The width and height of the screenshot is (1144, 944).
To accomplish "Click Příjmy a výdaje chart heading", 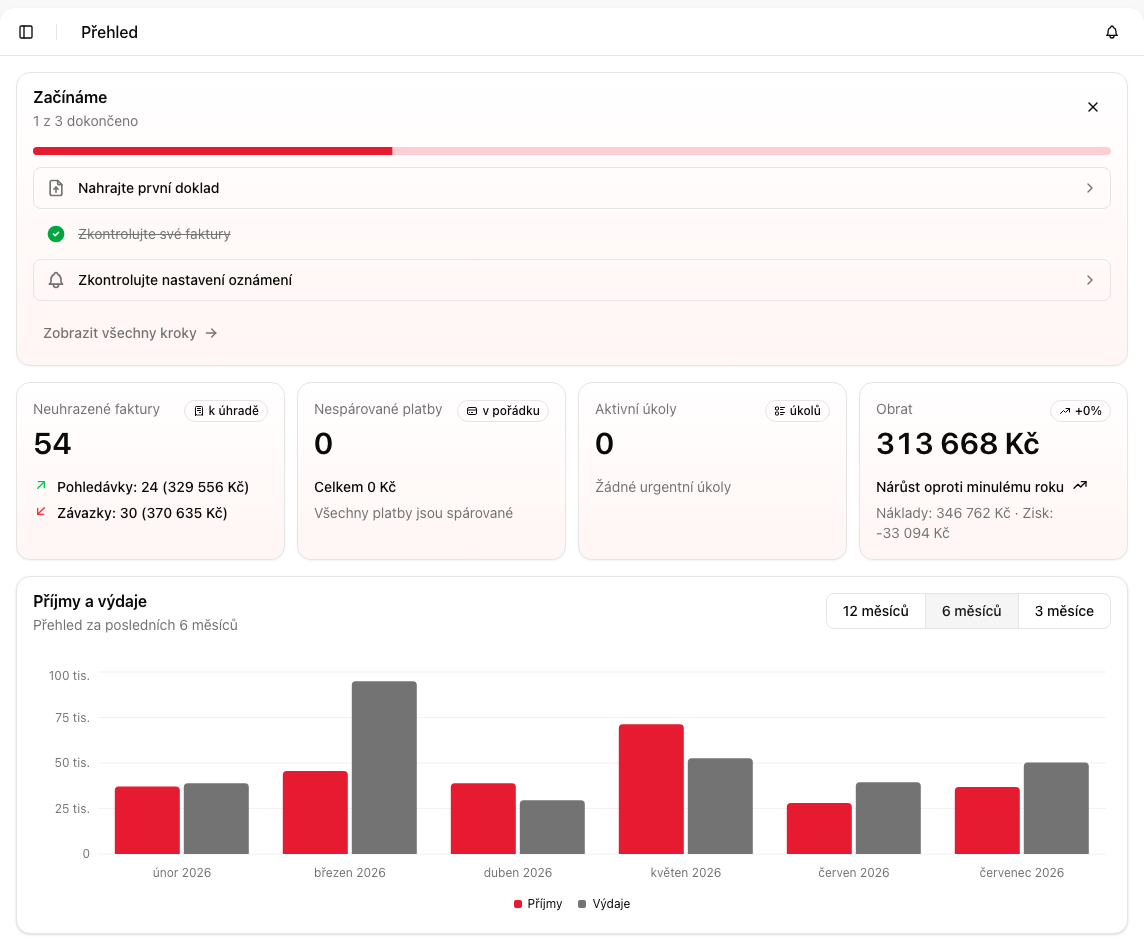I will pyautogui.click(x=90, y=601).
